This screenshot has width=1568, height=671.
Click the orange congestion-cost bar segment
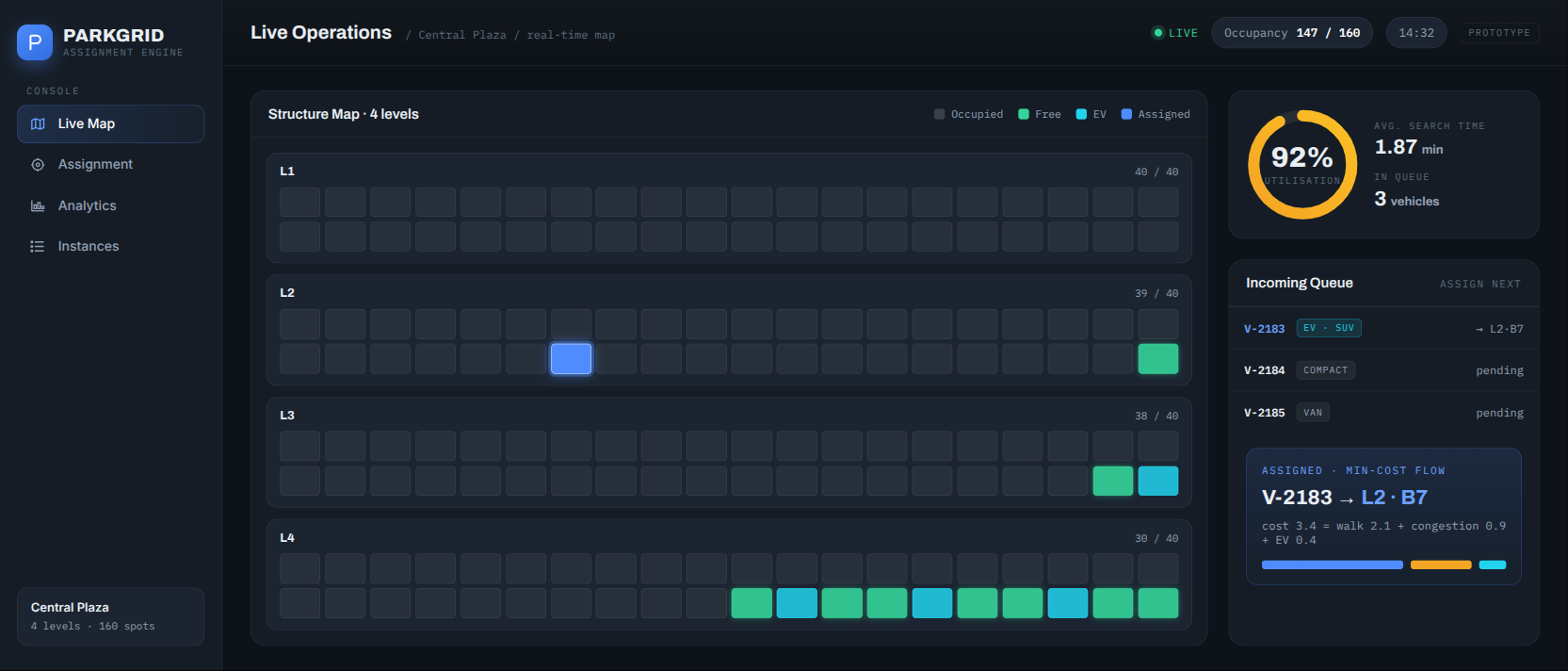pyautogui.click(x=1441, y=565)
